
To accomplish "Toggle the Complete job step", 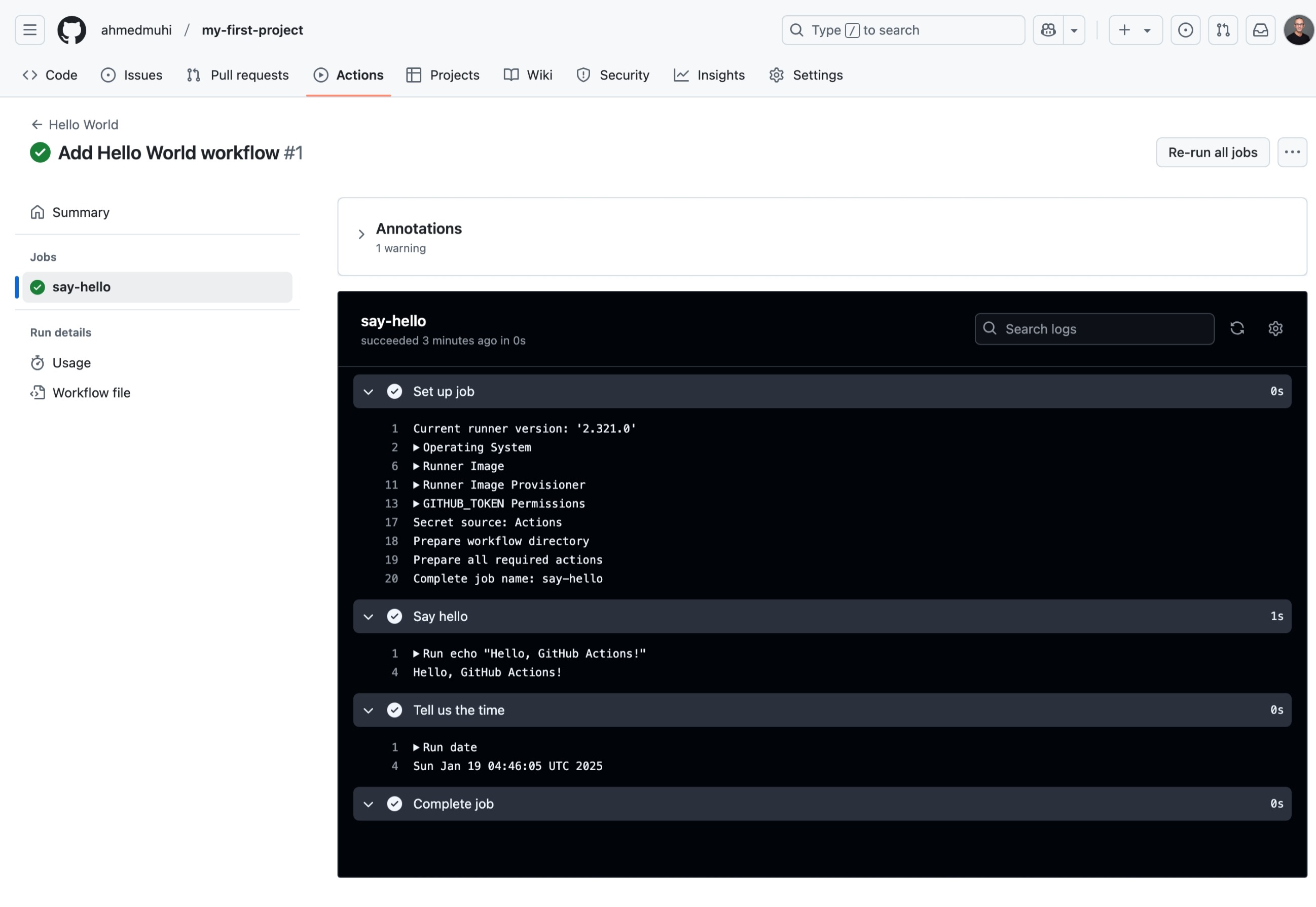I will pos(821,804).
